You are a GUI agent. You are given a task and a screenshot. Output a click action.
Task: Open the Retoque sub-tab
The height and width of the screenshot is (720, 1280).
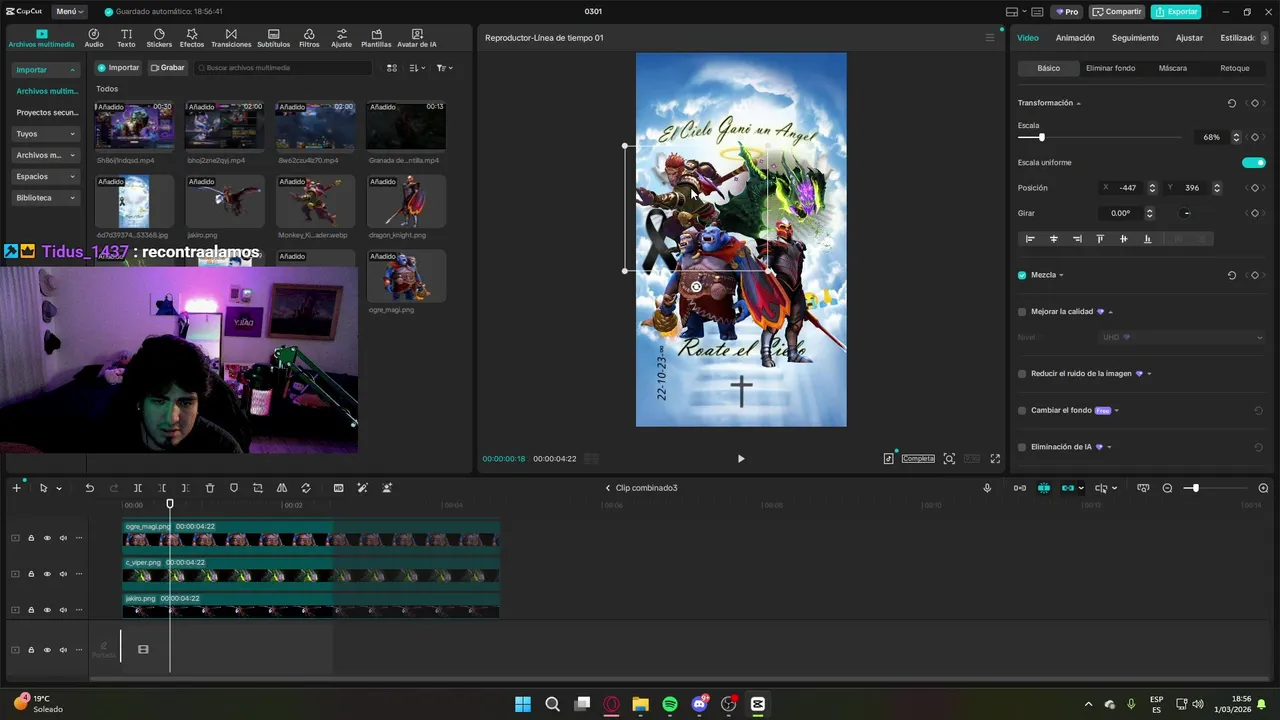click(x=1235, y=68)
